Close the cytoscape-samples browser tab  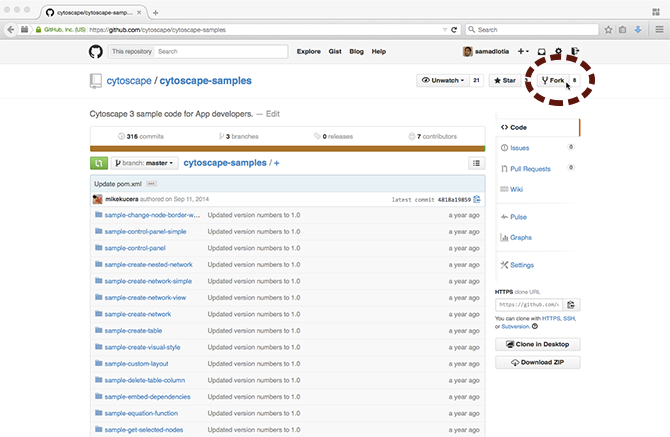[139, 13]
